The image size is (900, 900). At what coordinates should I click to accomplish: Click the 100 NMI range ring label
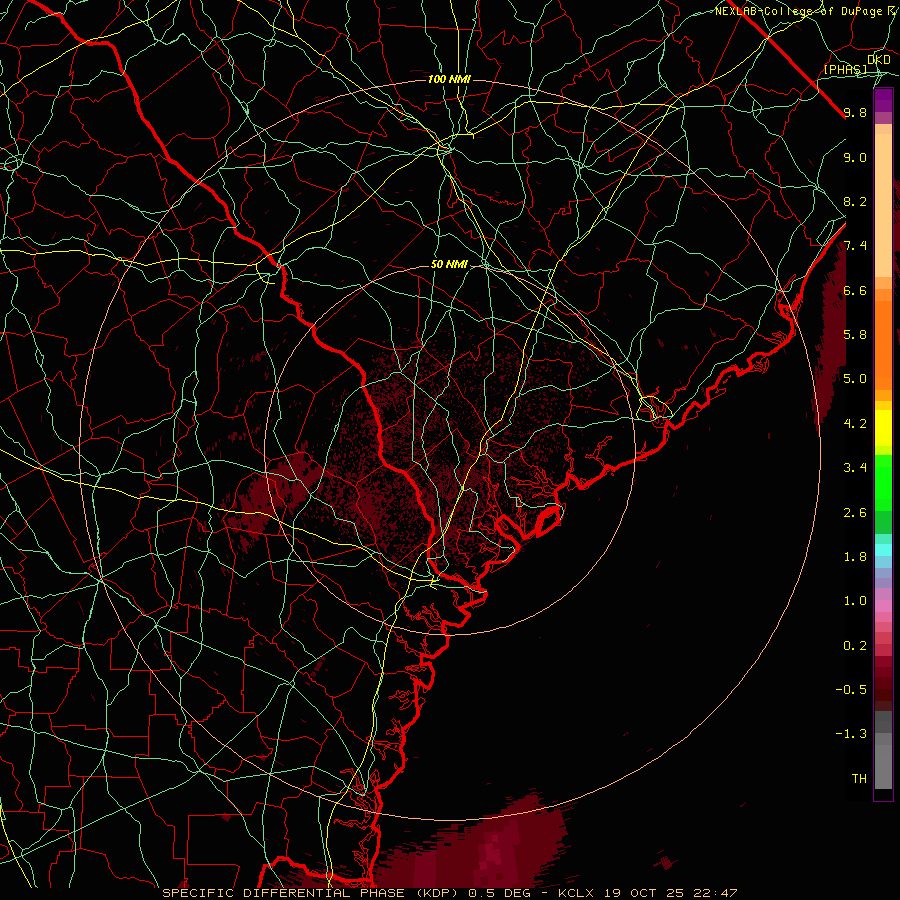coord(449,79)
